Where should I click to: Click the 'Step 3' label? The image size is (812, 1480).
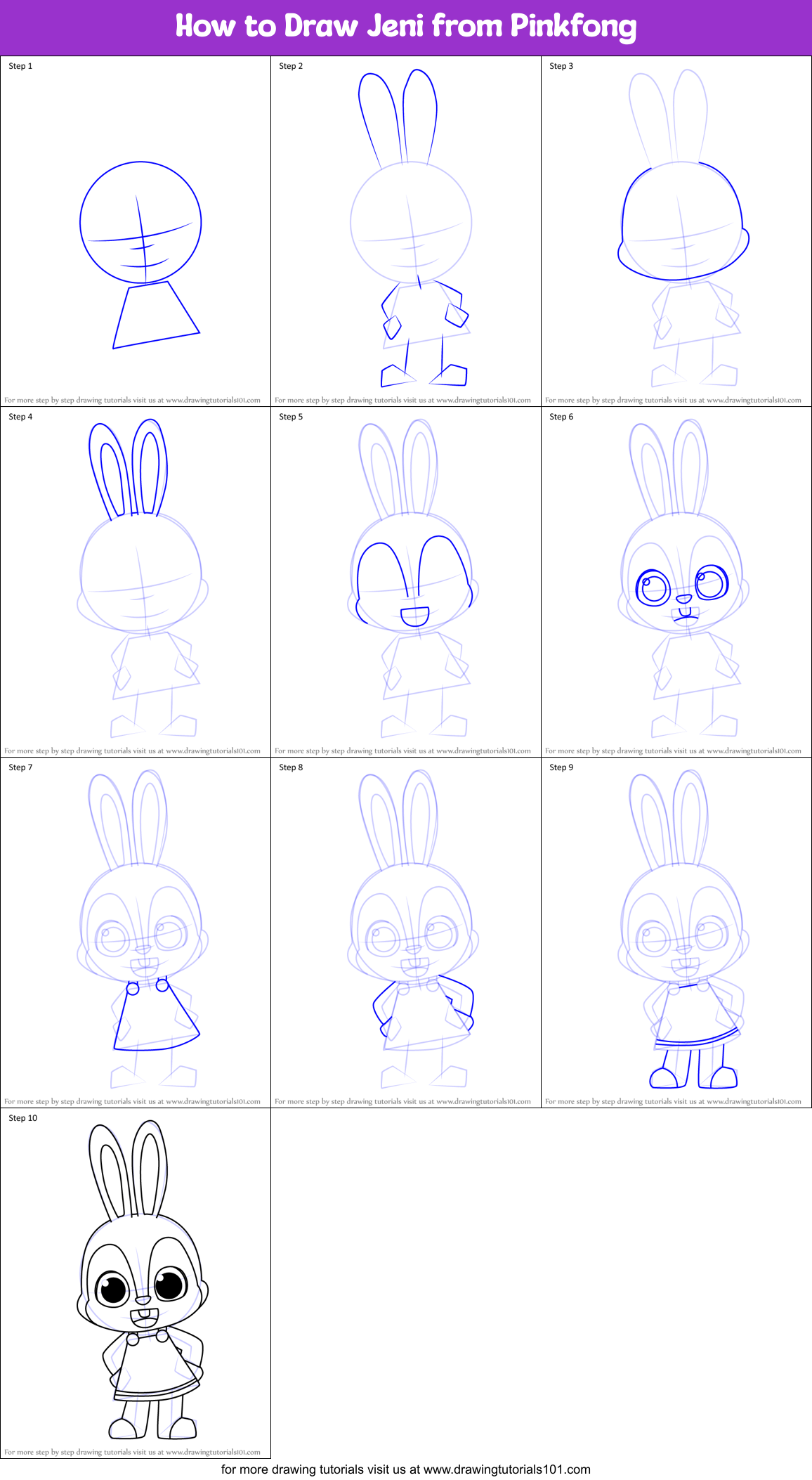click(x=561, y=66)
